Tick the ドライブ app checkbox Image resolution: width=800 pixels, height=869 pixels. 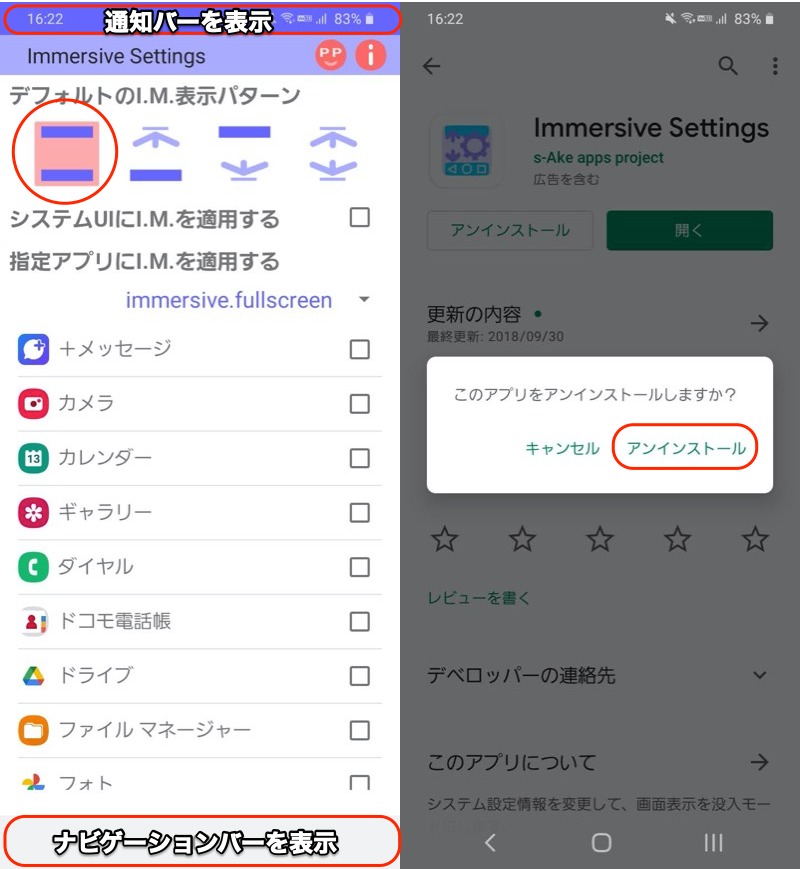click(x=360, y=676)
